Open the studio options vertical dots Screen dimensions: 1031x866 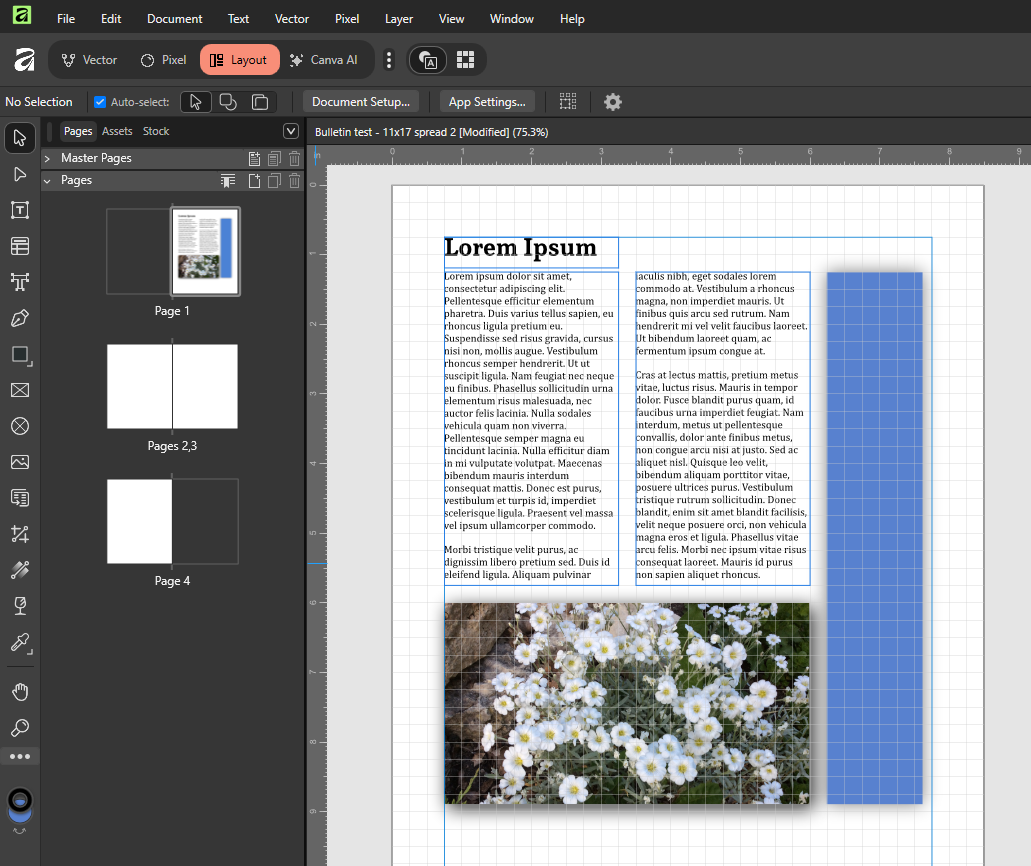(x=389, y=60)
